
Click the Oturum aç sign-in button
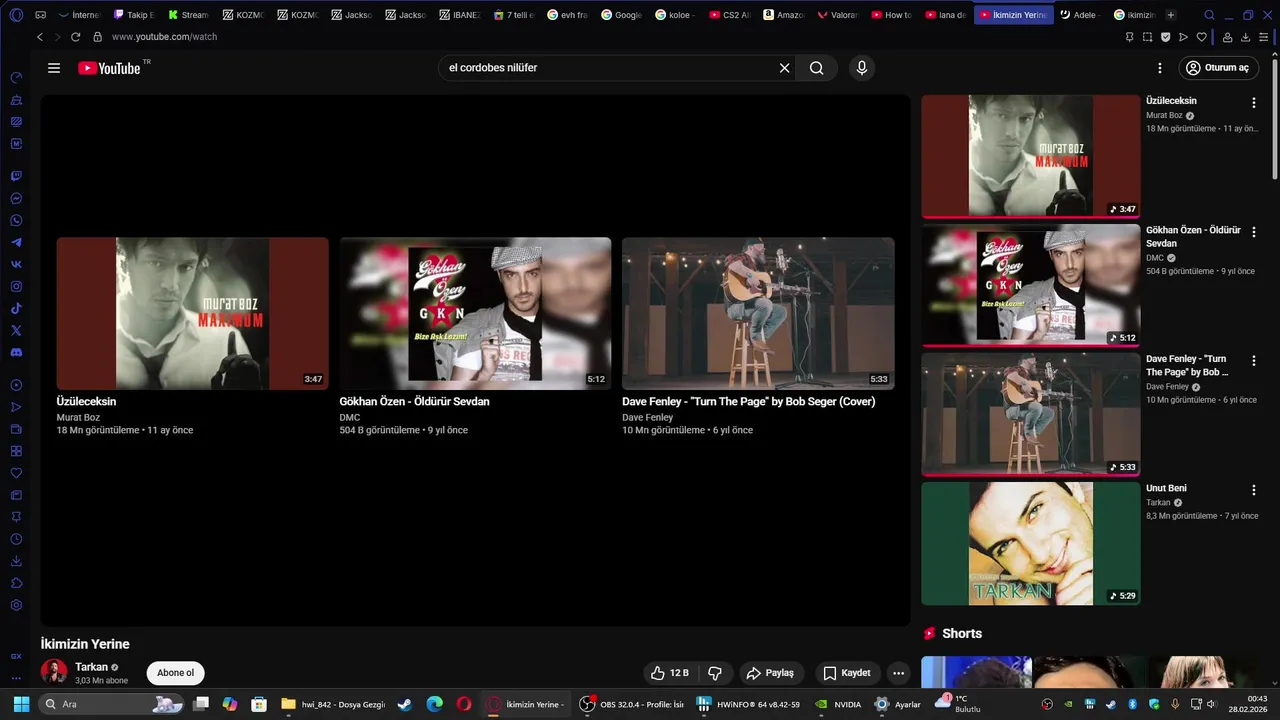1218,68
